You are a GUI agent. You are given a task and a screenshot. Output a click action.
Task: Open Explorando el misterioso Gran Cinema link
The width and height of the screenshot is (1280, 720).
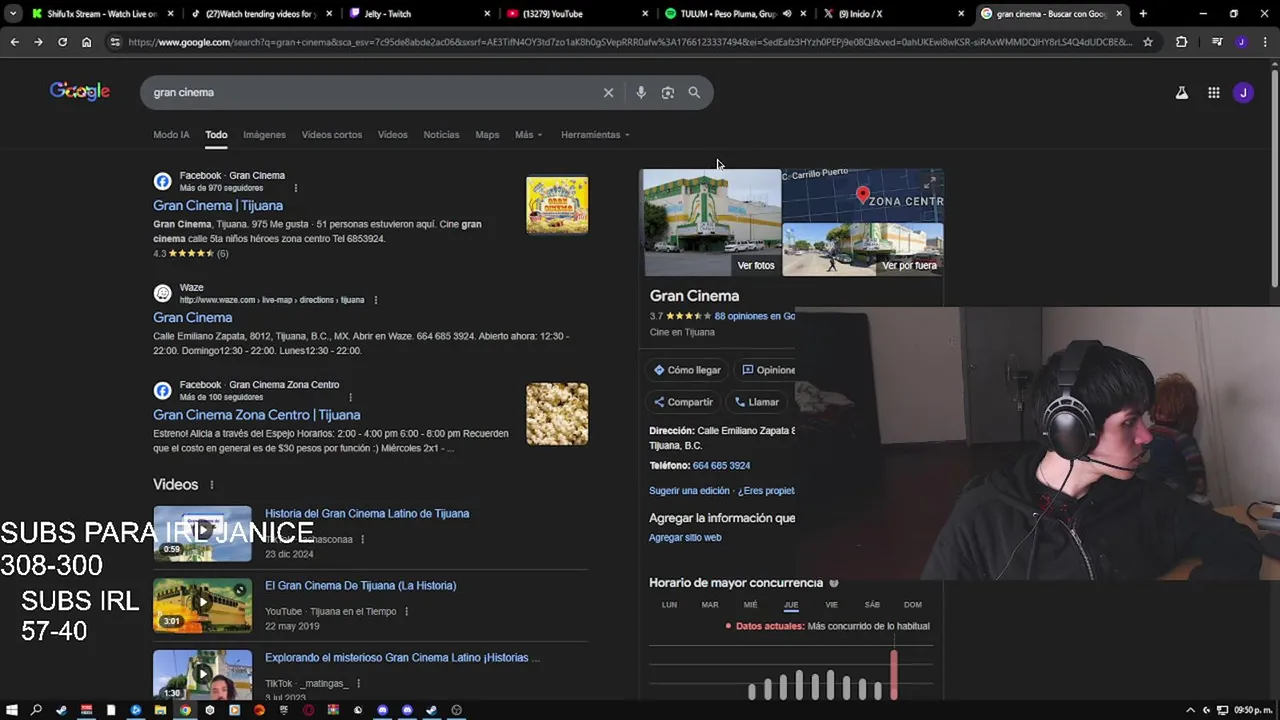point(402,657)
